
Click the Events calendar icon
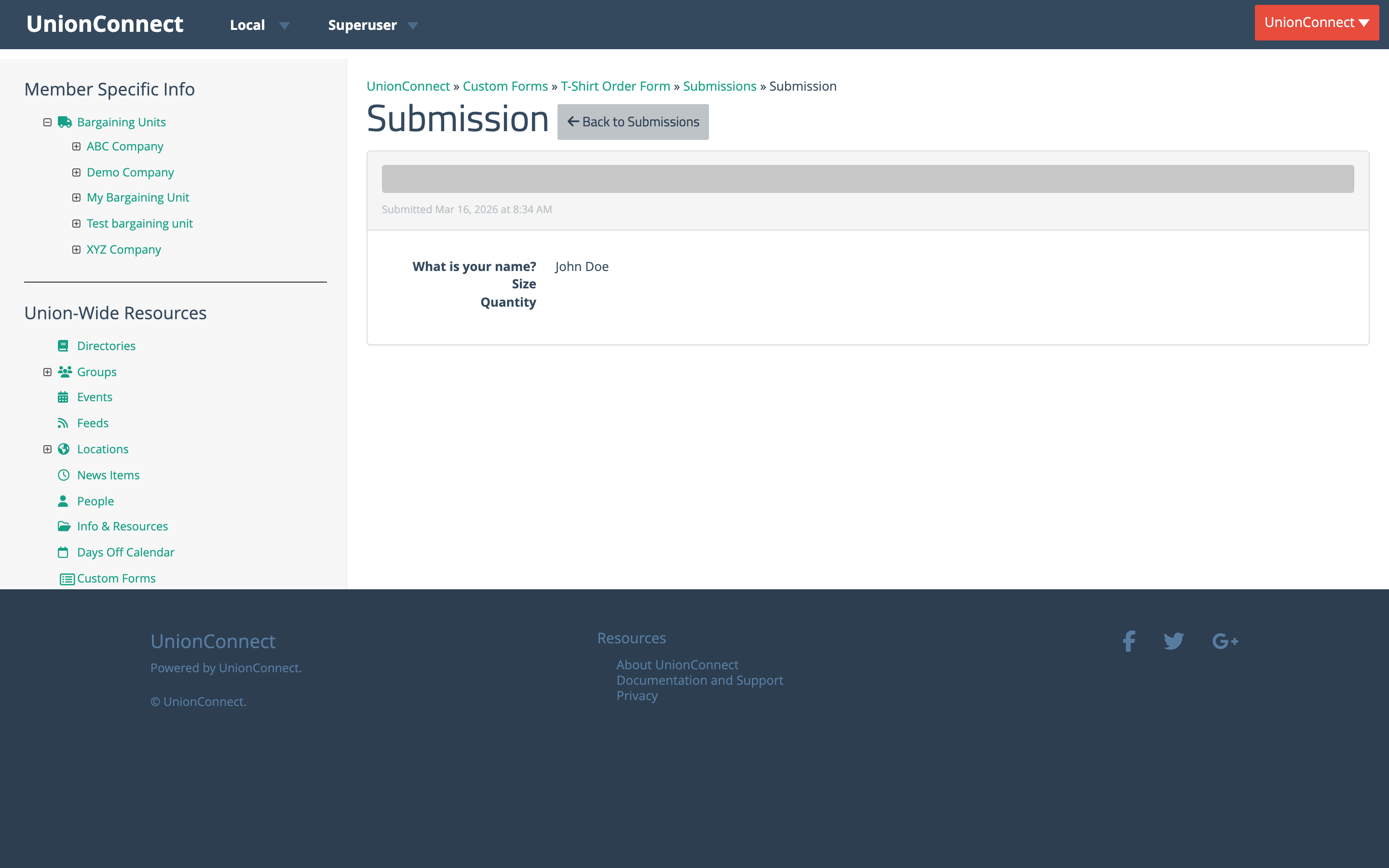click(63, 397)
